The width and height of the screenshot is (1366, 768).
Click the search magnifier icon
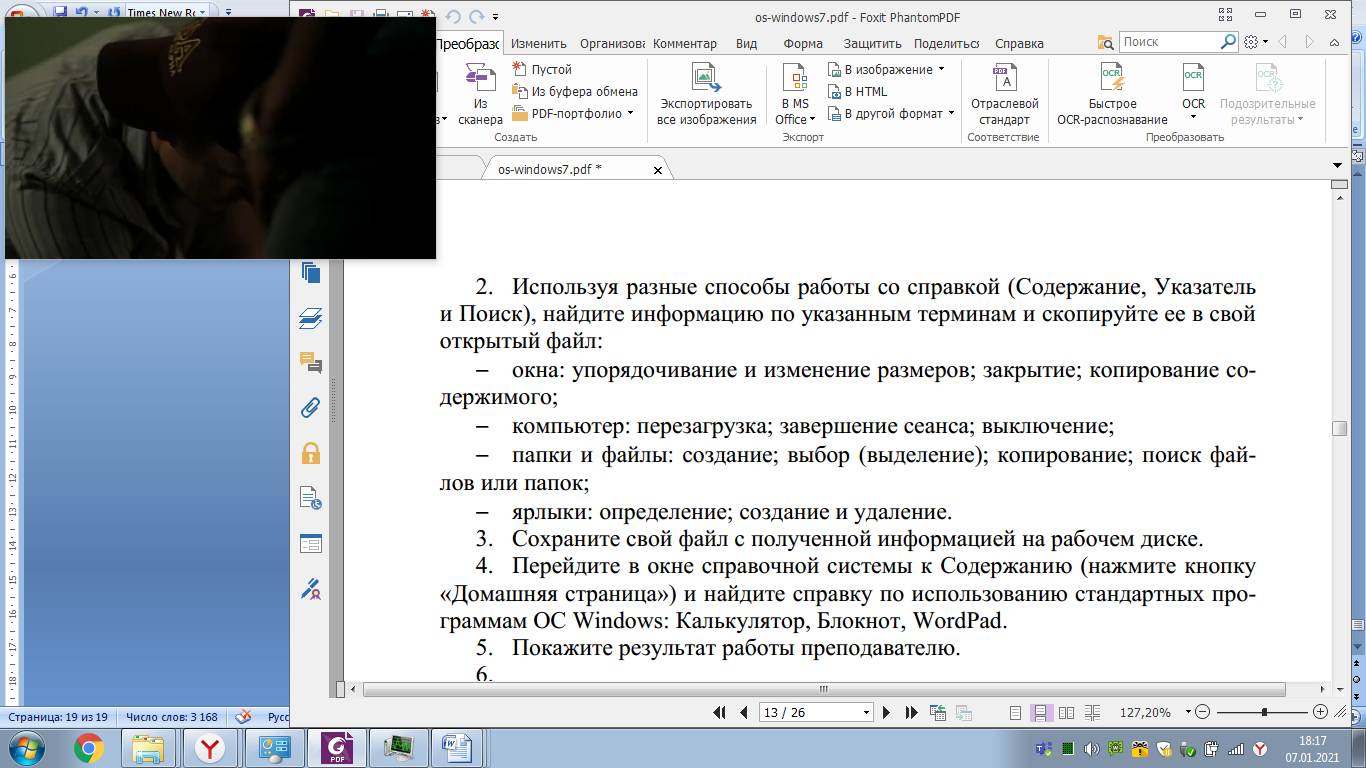coord(1228,42)
